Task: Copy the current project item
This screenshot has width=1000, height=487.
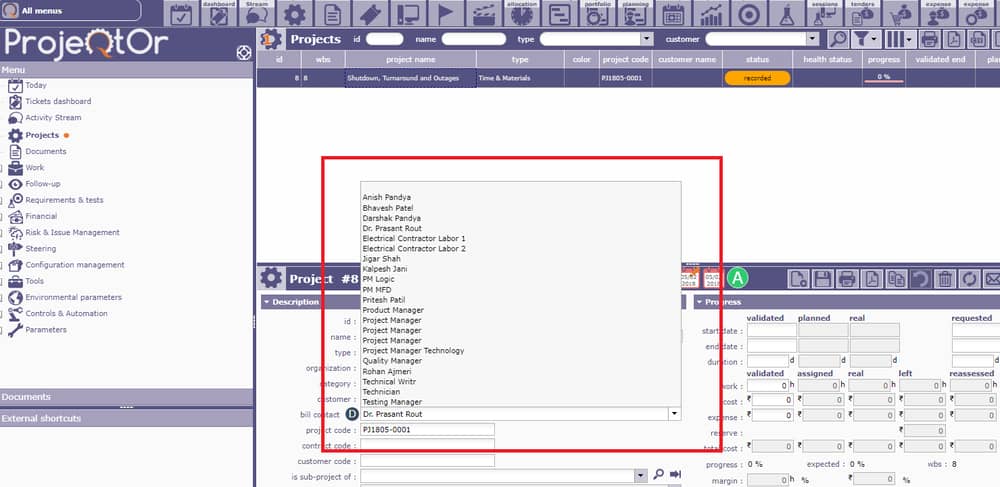Action: (897, 279)
